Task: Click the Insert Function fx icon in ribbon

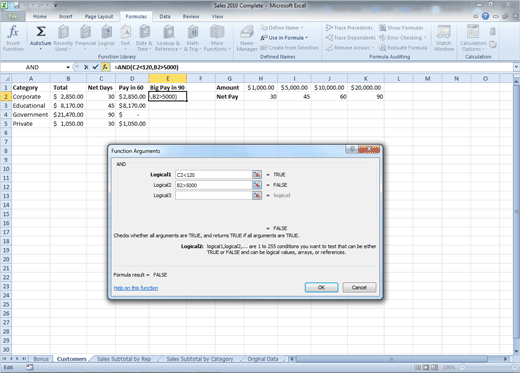Action: pyautogui.click(x=13, y=32)
